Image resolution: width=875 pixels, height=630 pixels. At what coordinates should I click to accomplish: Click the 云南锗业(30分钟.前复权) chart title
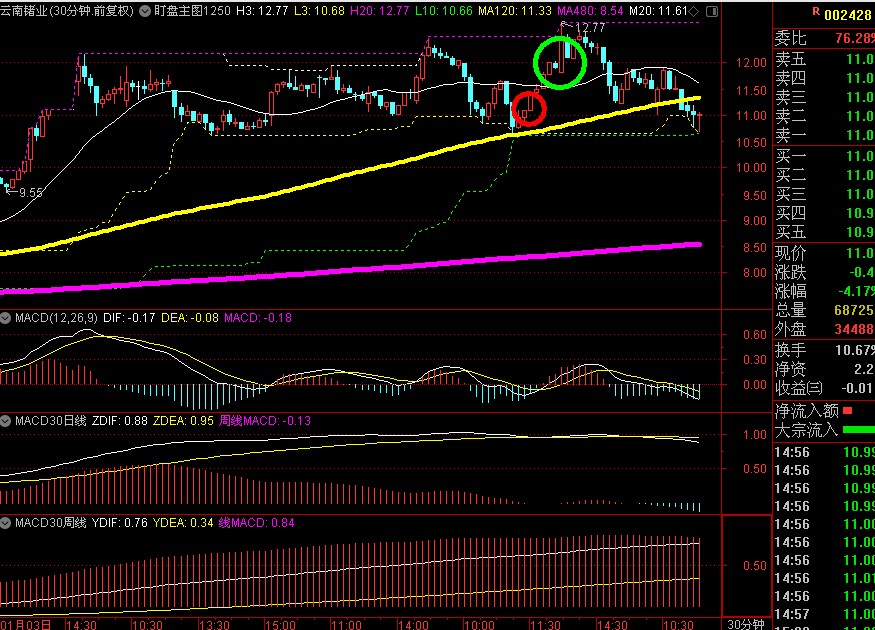pyautogui.click(x=67, y=11)
